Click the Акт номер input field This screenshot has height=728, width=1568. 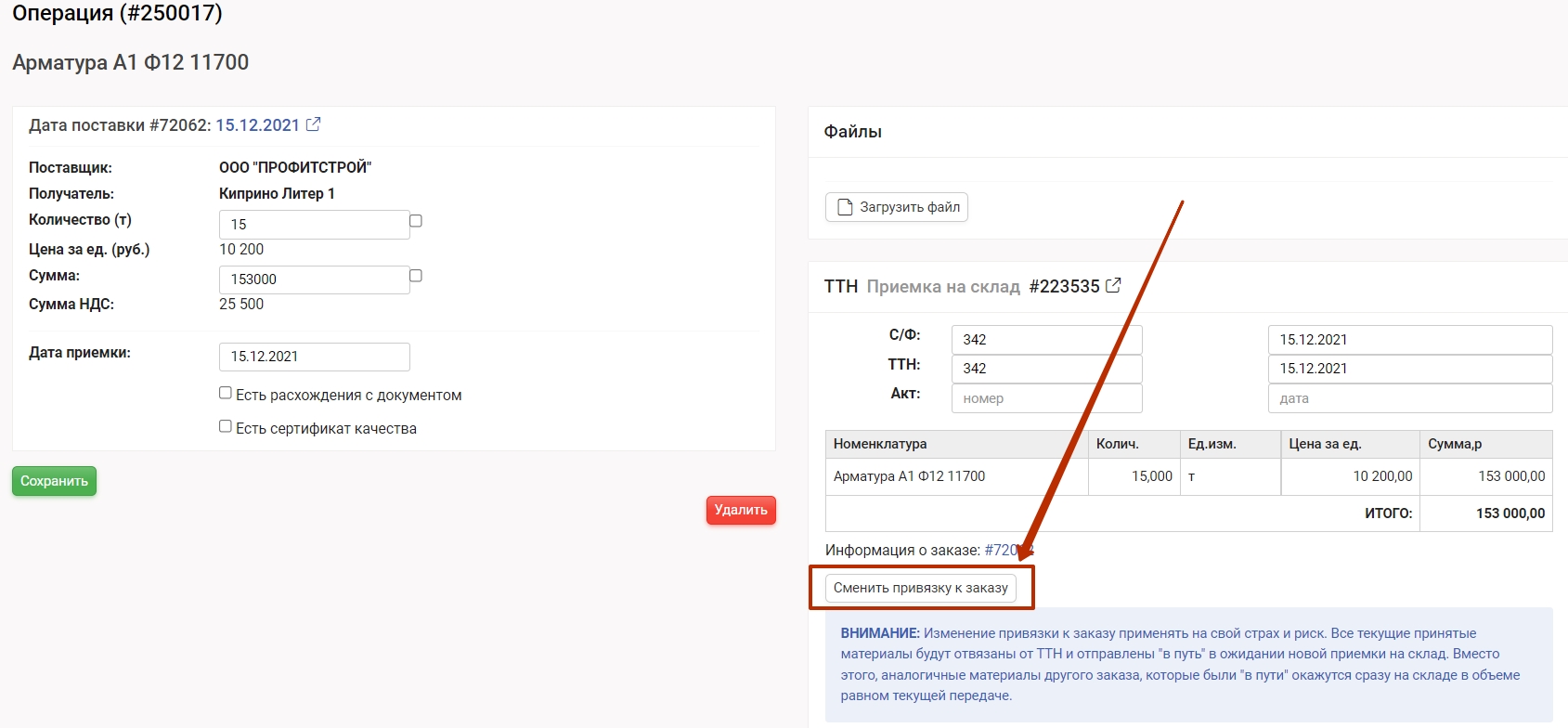click(x=1046, y=398)
